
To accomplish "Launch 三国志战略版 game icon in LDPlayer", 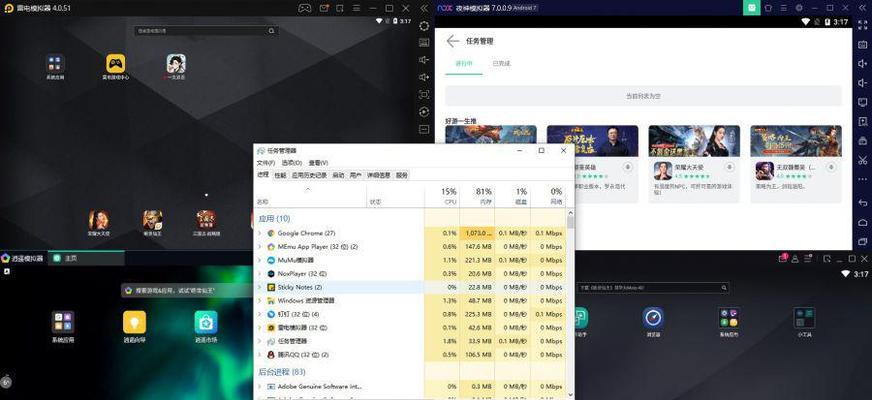I will (x=206, y=220).
